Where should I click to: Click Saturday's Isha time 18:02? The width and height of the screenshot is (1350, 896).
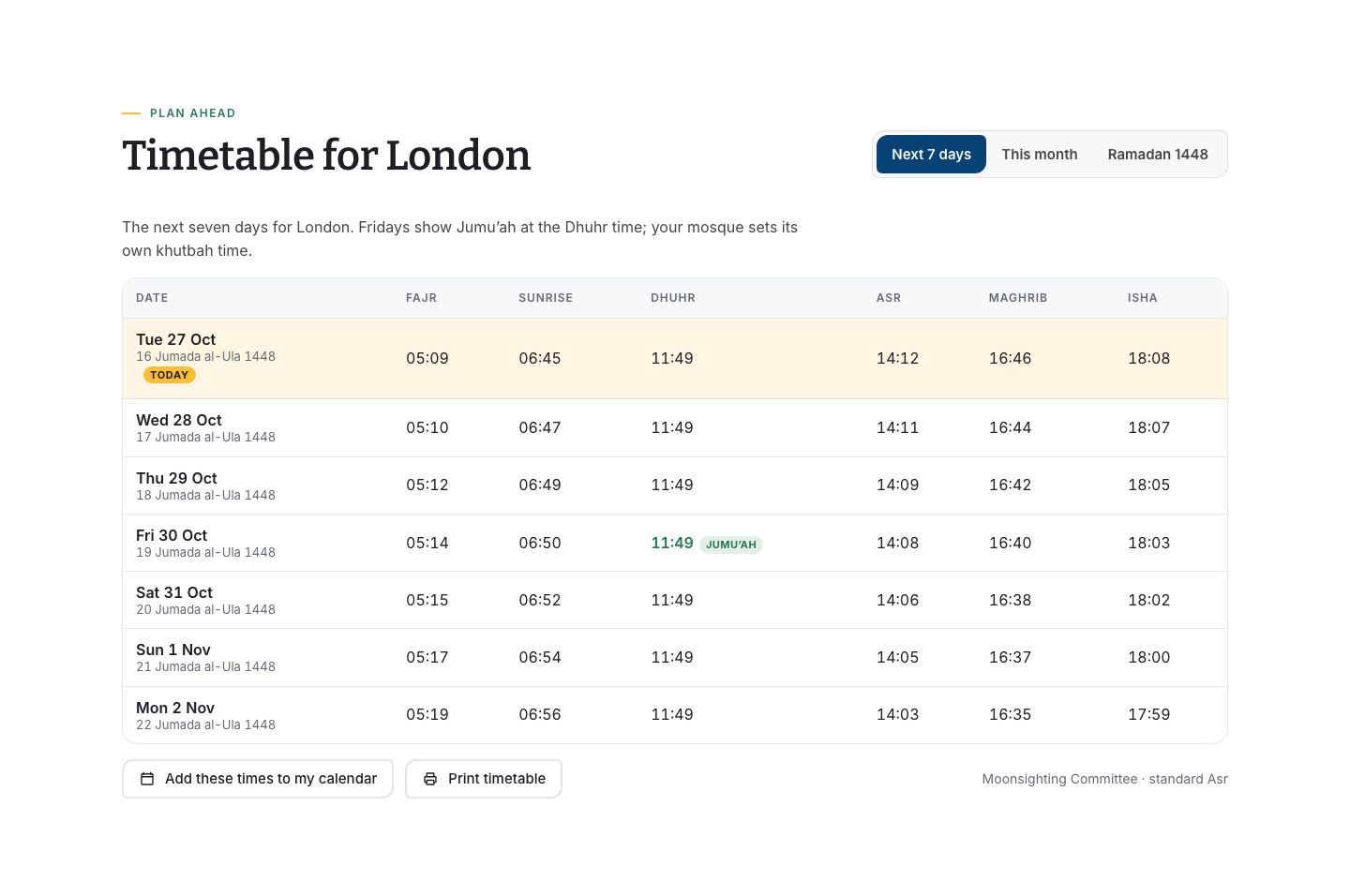(x=1149, y=600)
